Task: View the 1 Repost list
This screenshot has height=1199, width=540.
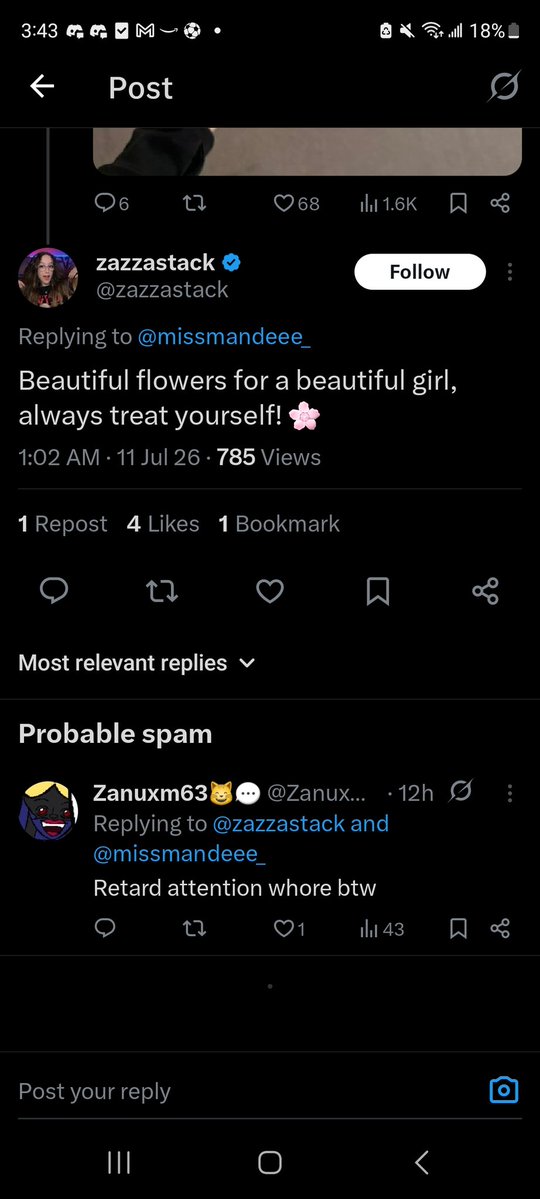Action: (63, 524)
